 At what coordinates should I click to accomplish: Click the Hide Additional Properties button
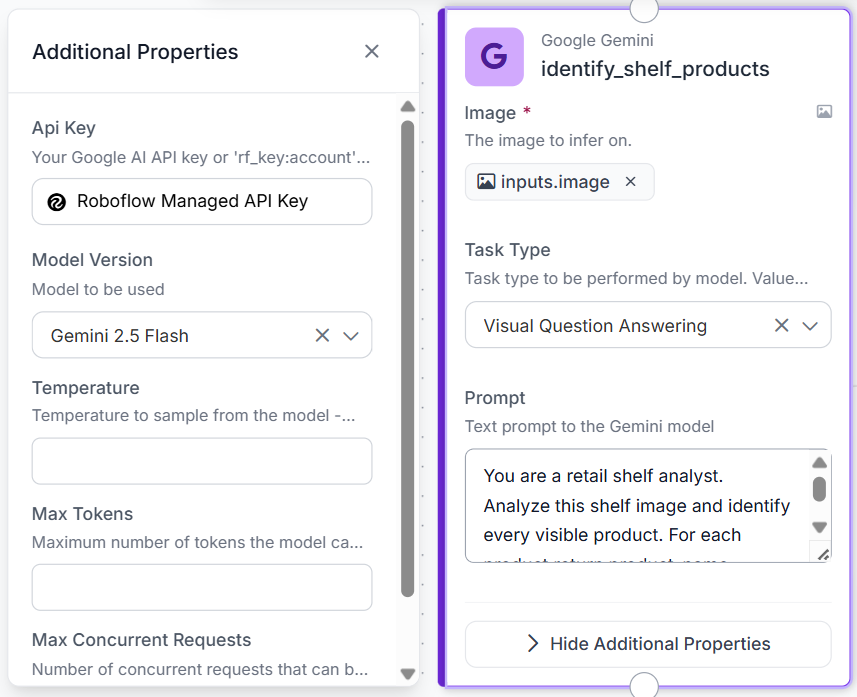(648, 644)
